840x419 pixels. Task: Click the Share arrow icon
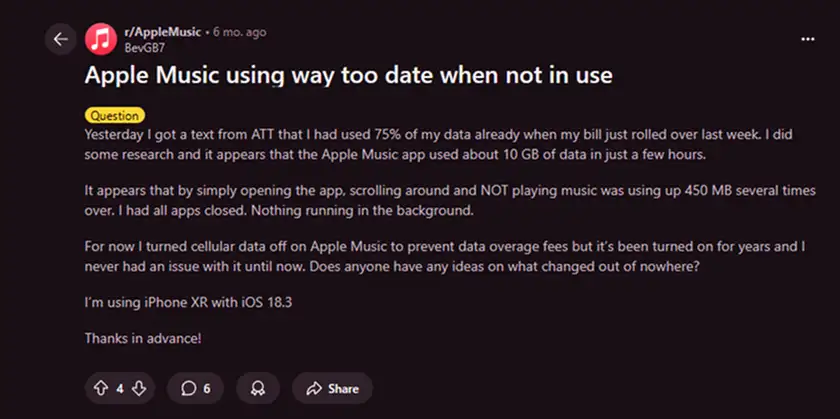tap(313, 387)
